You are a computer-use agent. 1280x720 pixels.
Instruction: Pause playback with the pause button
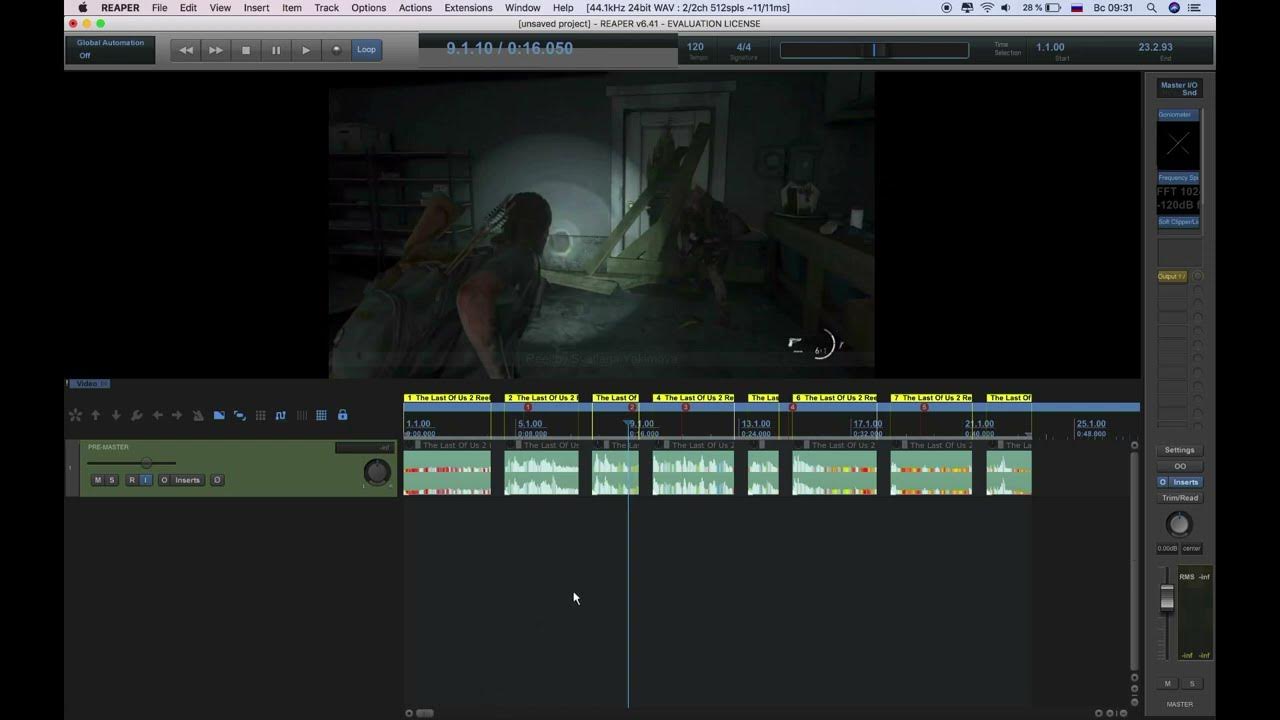(276, 50)
